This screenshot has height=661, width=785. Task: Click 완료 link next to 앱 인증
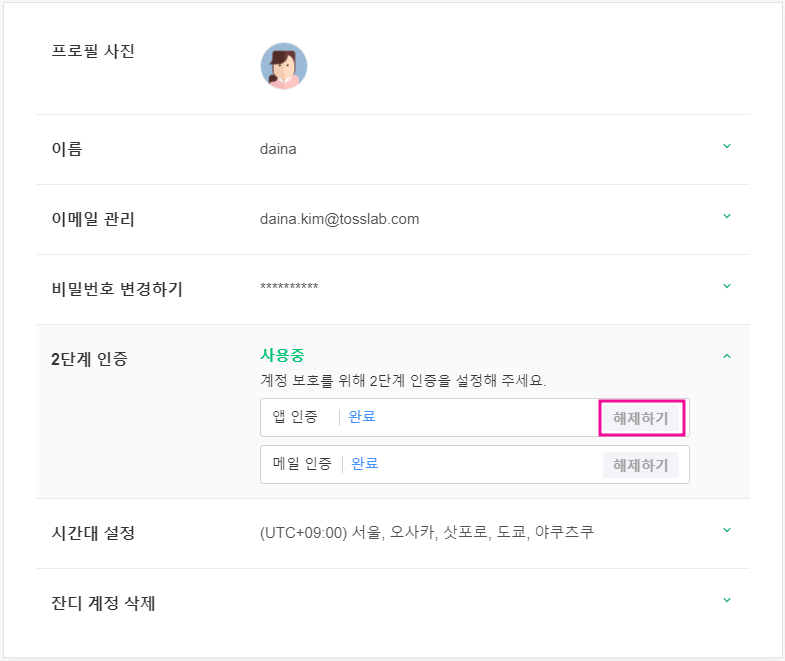point(362,417)
